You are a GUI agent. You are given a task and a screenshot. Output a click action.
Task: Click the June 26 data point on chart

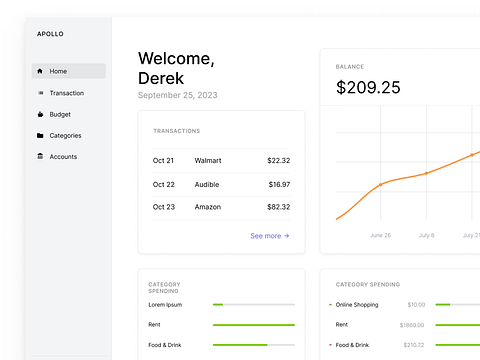coord(381,184)
